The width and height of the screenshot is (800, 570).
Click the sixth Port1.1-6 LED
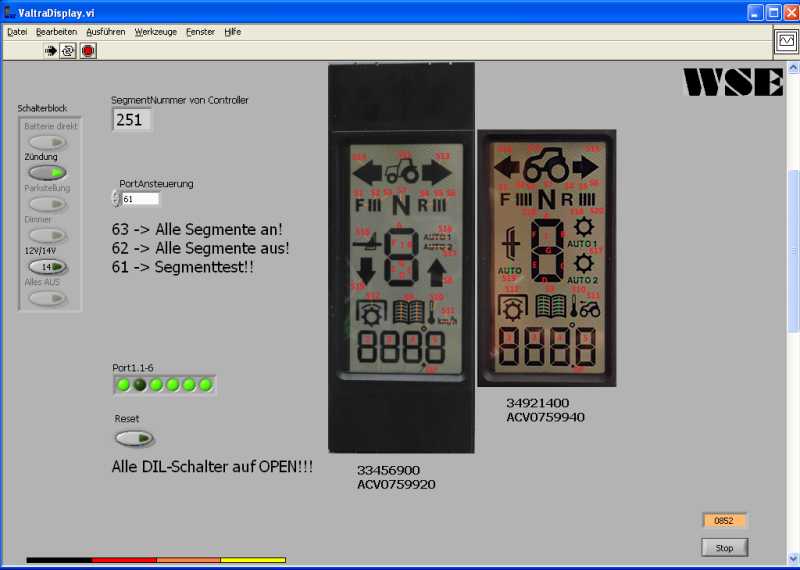206,385
